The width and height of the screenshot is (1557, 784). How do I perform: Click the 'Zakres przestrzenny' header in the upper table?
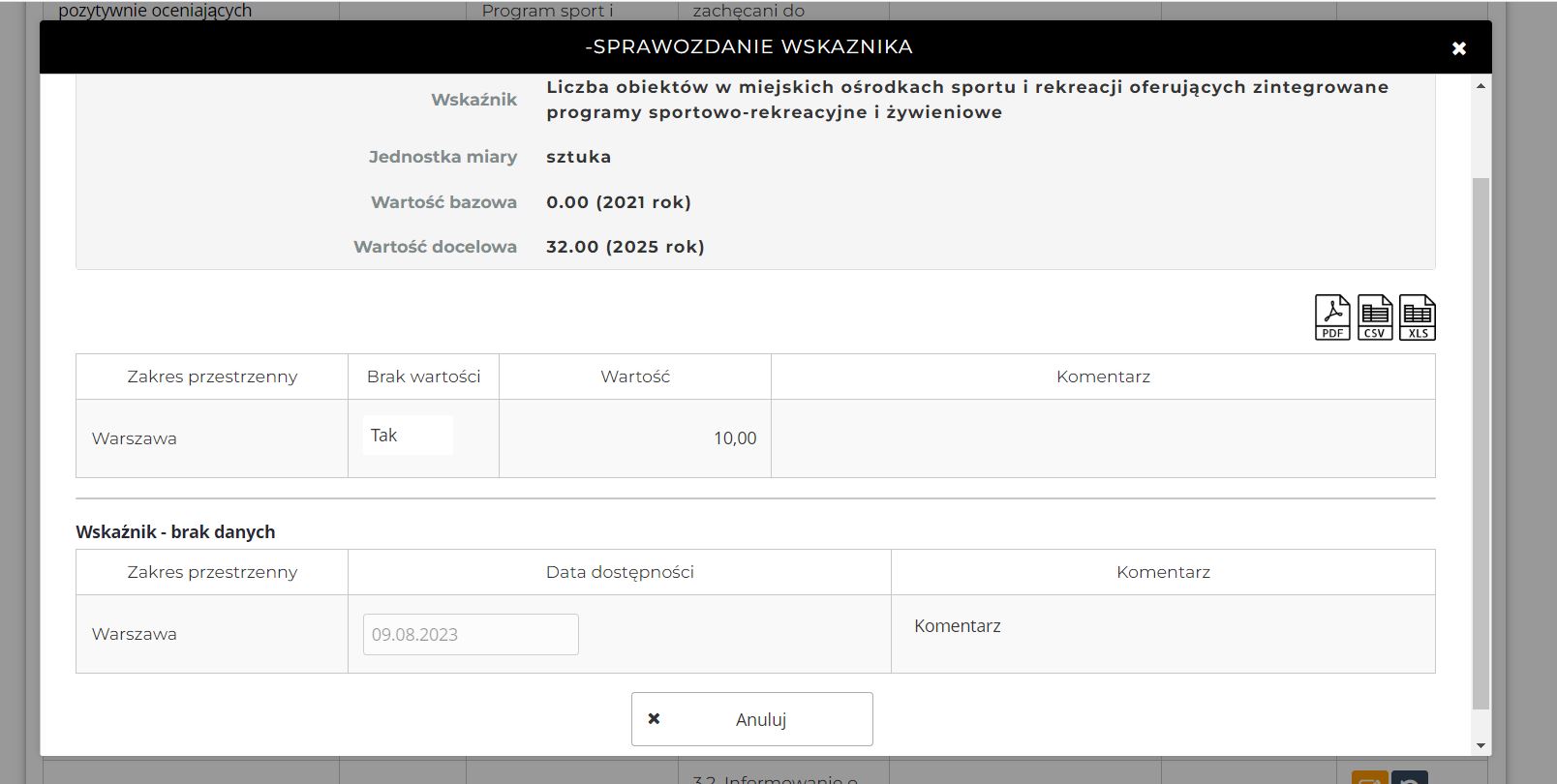pyautogui.click(x=212, y=377)
